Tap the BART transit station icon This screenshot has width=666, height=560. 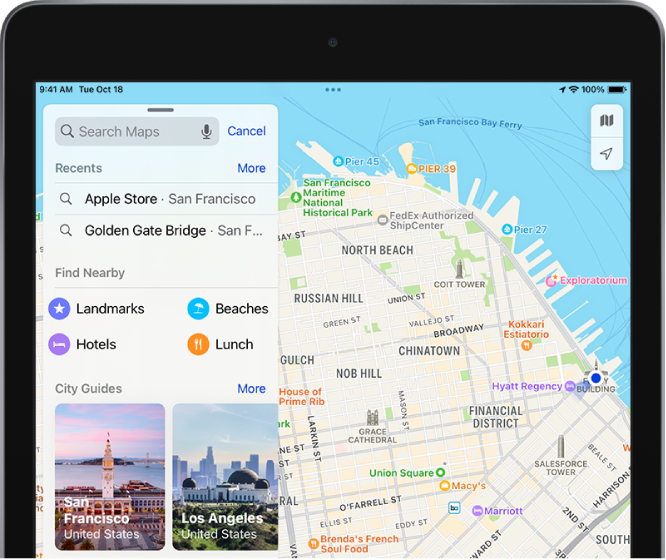pyautogui.click(x=454, y=508)
